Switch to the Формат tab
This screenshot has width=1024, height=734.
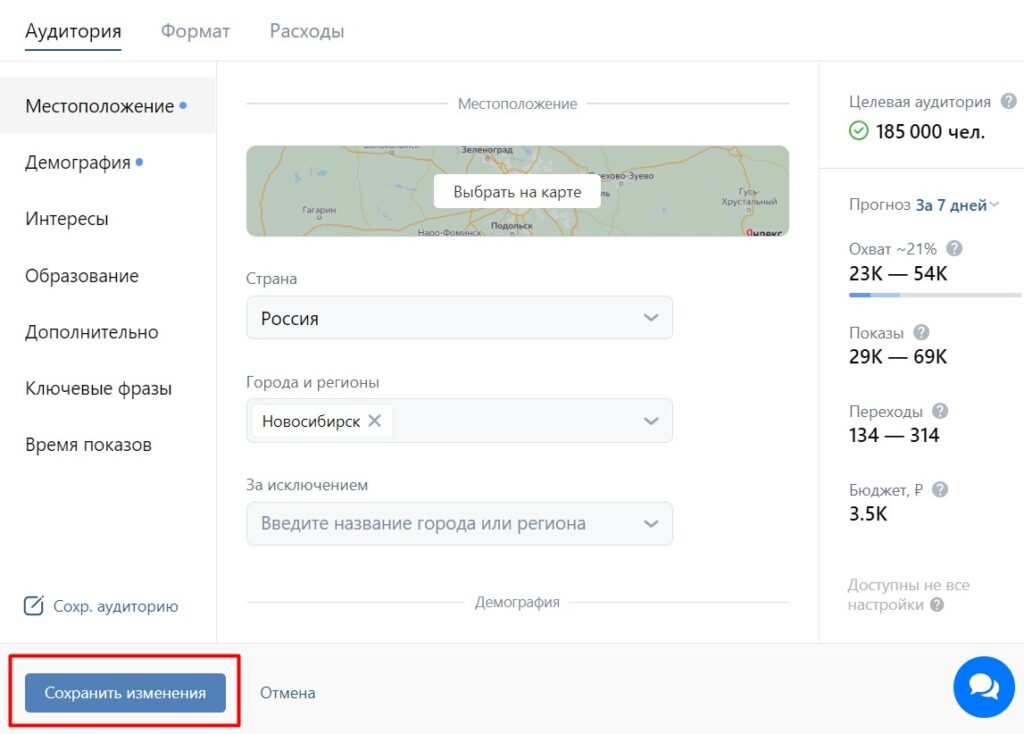tap(195, 31)
